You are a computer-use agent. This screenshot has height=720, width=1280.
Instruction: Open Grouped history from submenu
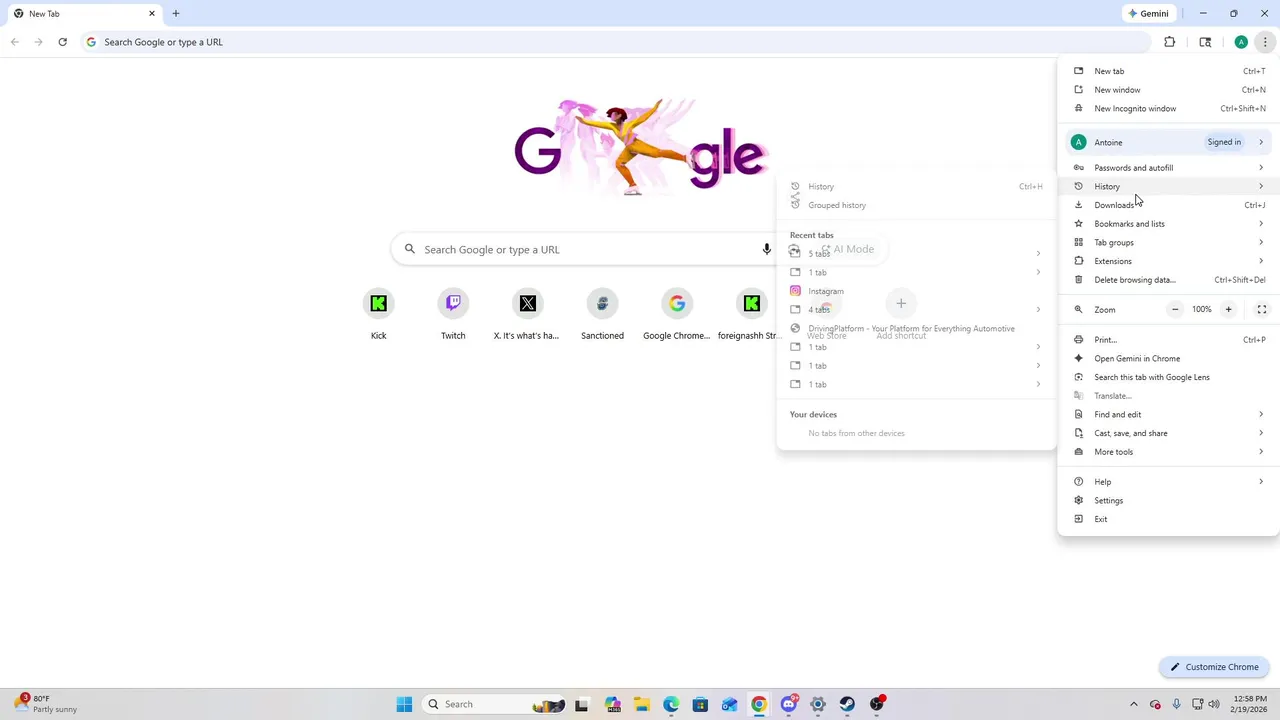tap(916, 205)
